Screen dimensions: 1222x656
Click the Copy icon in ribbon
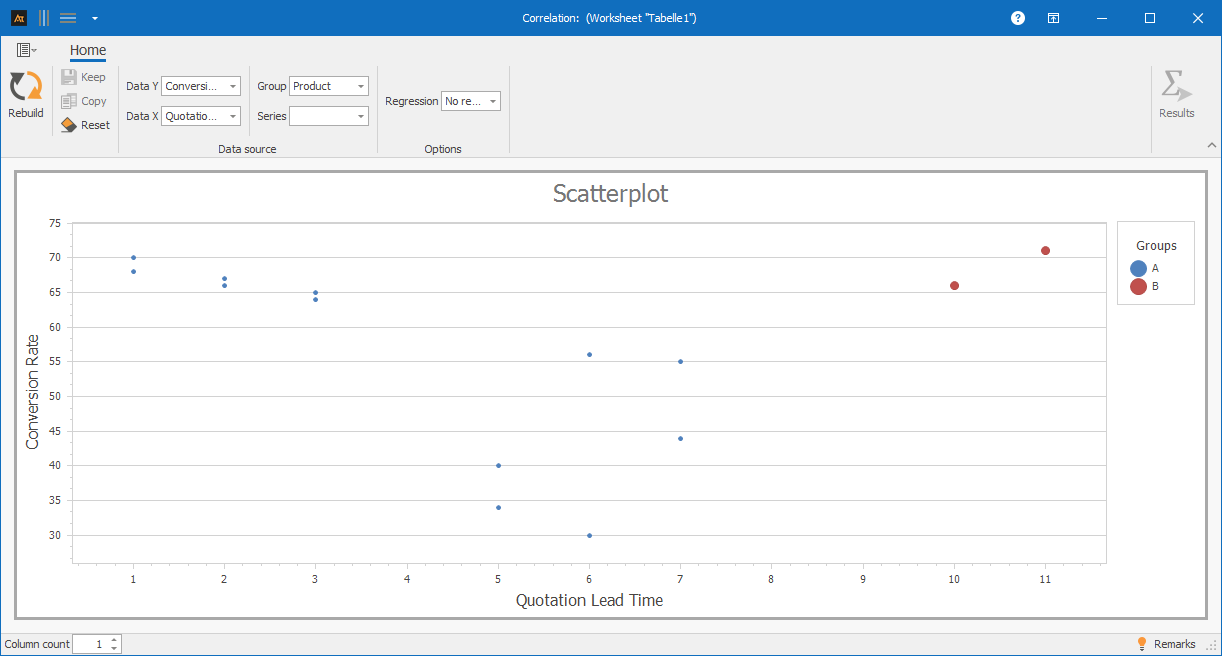69,101
